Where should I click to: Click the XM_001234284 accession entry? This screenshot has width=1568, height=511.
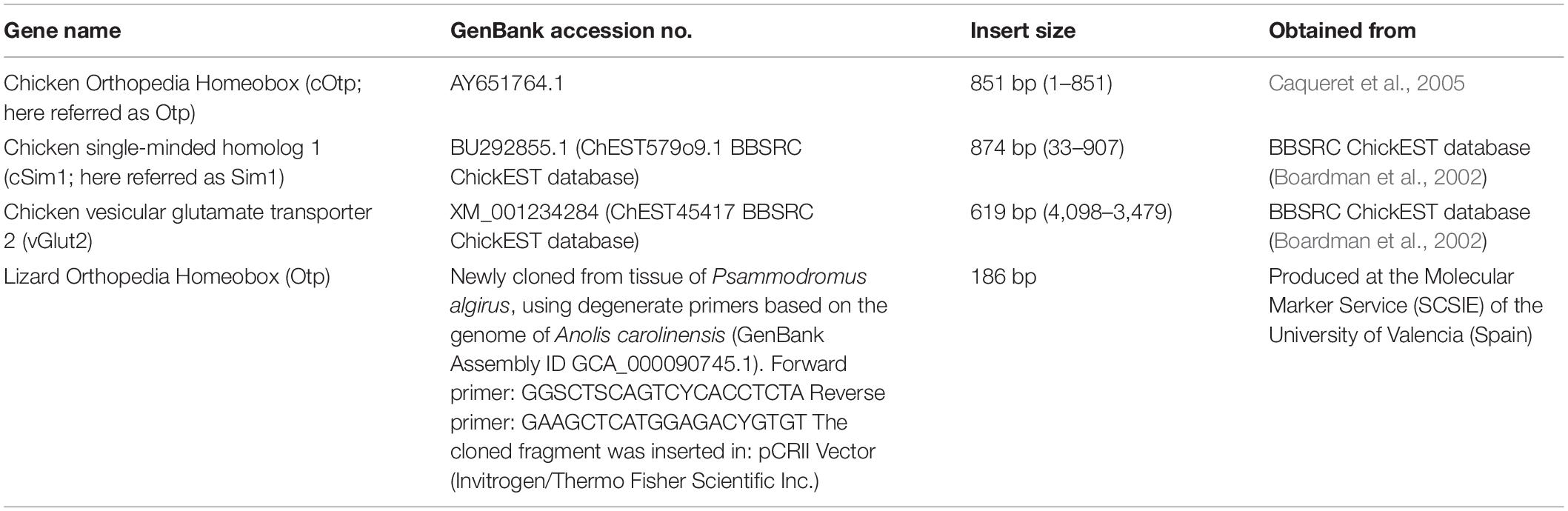(x=524, y=212)
